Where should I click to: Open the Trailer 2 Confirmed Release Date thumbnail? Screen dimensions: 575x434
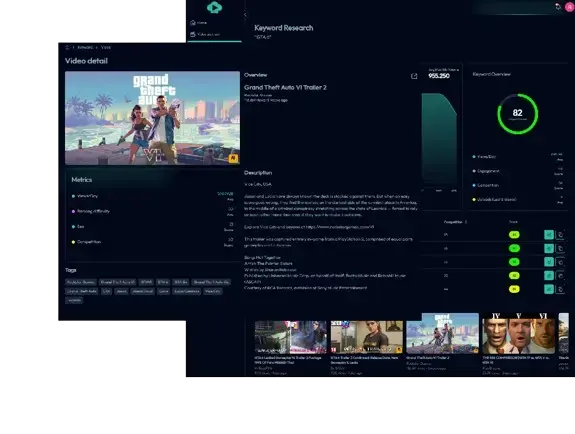tap(367, 337)
